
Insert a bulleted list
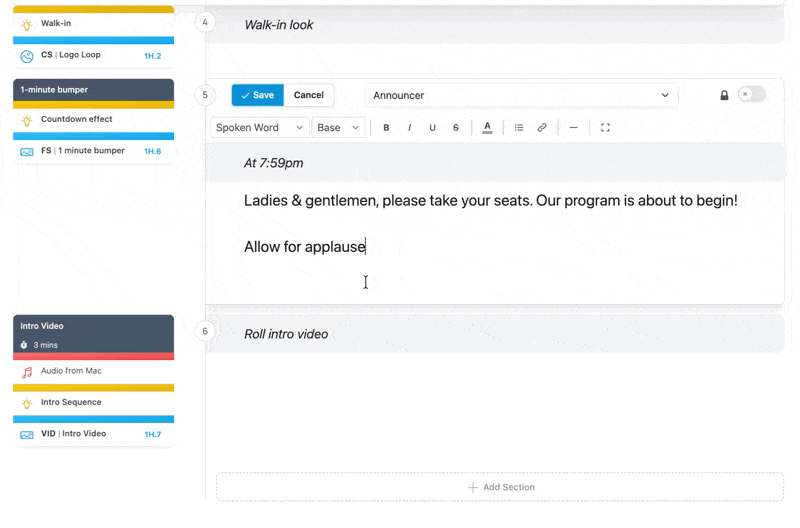pos(519,128)
